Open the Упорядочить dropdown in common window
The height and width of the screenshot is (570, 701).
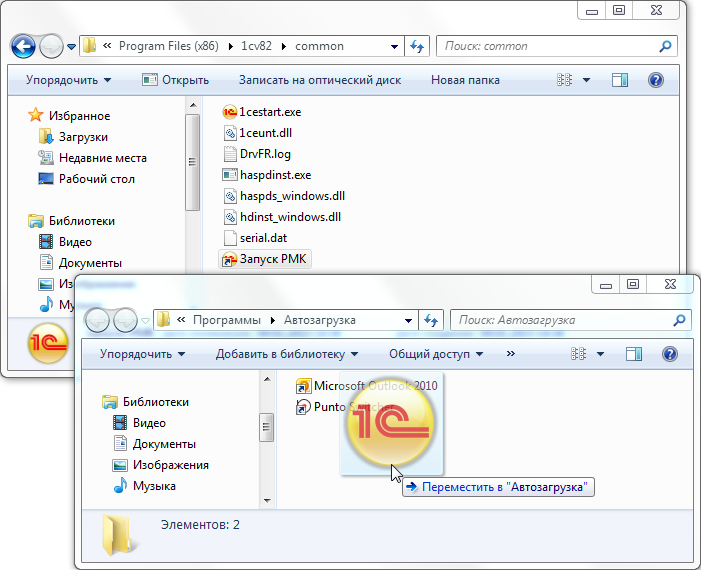pyautogui.click(x=68, y=80)
